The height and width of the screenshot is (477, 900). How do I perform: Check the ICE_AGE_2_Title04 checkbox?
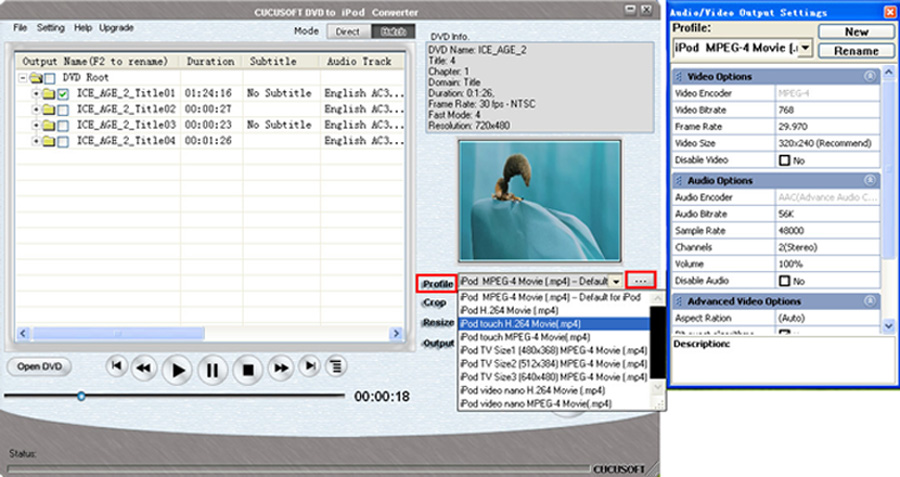63,141
